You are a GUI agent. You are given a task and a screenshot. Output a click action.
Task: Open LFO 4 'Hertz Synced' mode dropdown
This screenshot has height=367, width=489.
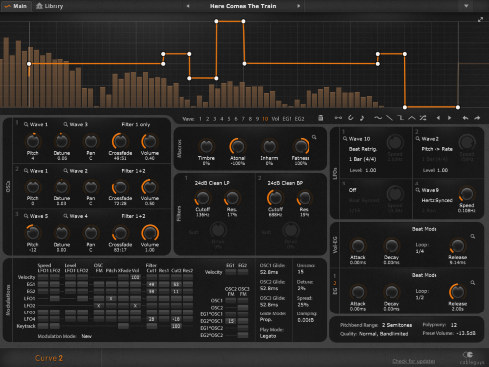[437, 200]
